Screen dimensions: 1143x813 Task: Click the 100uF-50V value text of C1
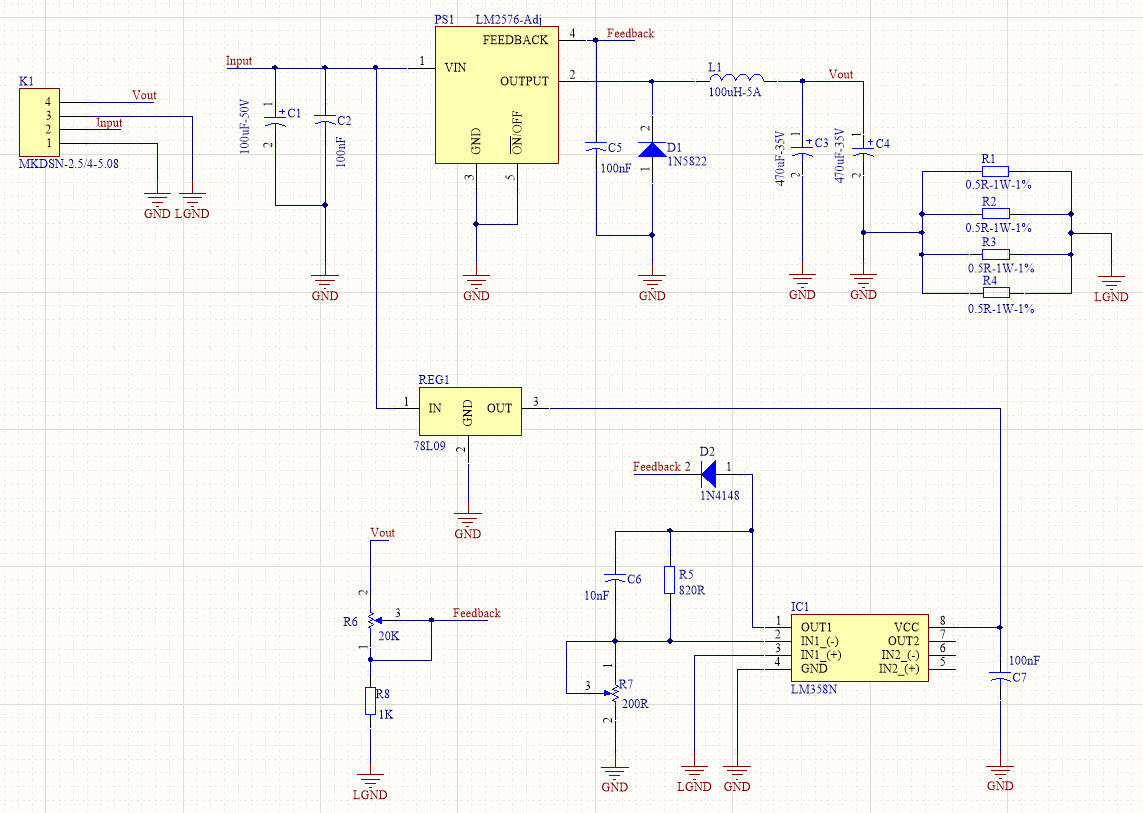[245, 126]
